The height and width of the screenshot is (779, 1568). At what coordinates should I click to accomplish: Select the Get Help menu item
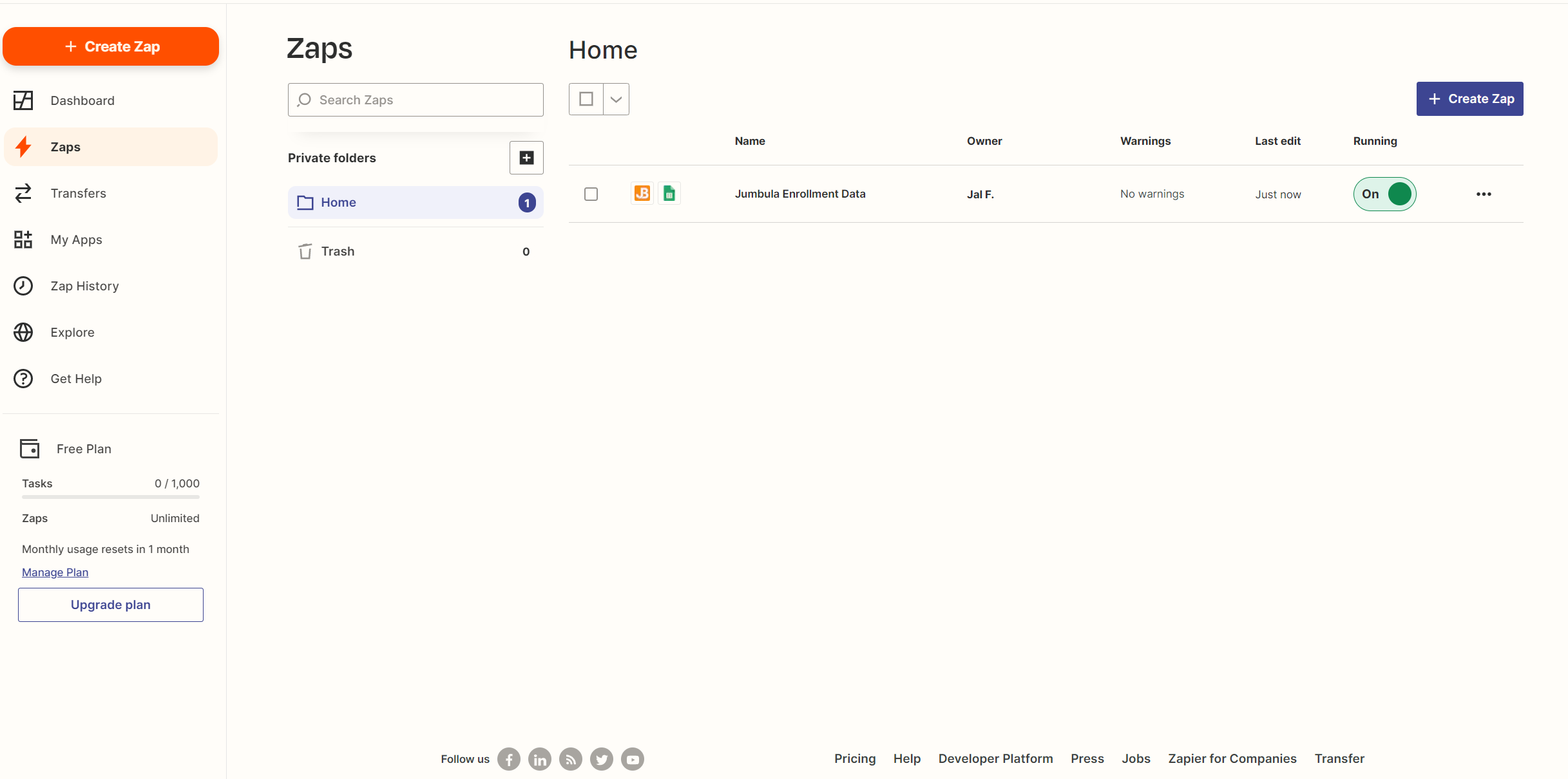tap(111, 379)
